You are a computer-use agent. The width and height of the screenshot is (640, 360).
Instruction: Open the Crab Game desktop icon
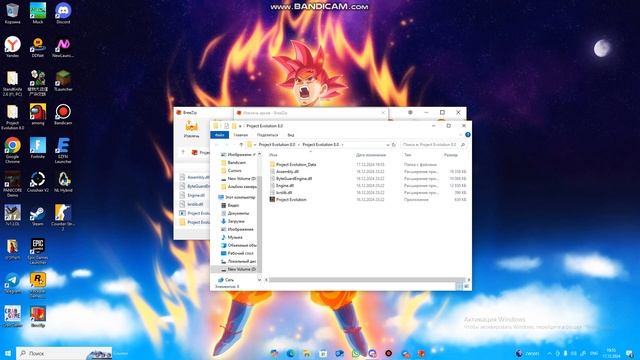tap(12, 317)
